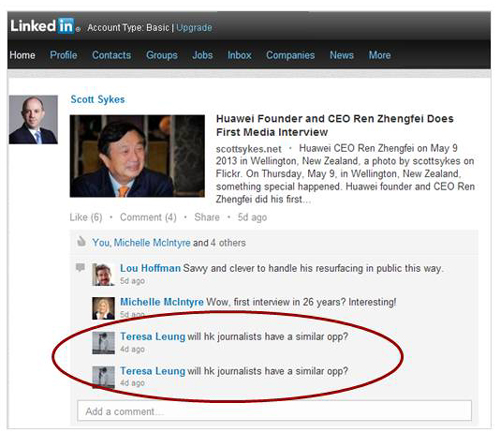500x433 pixels.
Task: Click Share under the post
Action: click(x=207, y=217)
